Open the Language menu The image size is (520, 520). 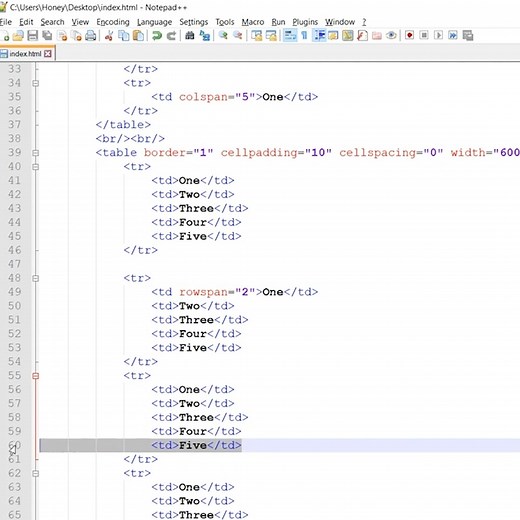(154, 22)
